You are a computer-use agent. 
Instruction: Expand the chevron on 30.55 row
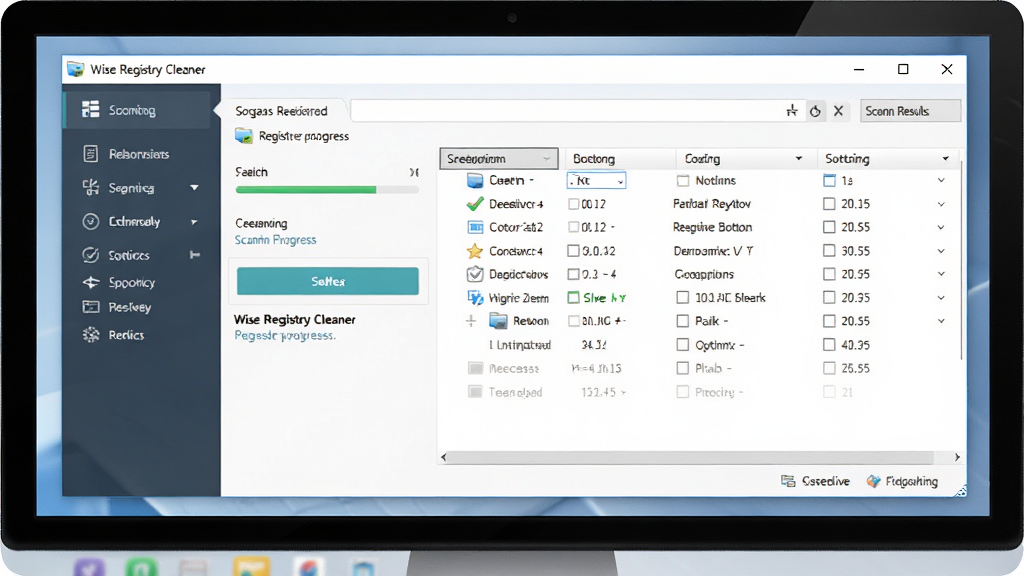click(x=941, y=251)
